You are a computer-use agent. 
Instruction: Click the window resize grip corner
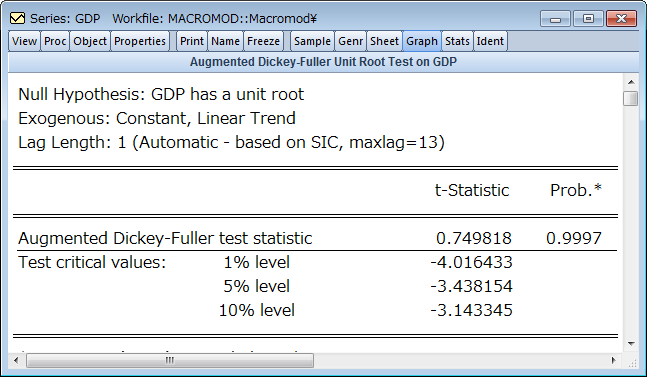click(632, 362)
